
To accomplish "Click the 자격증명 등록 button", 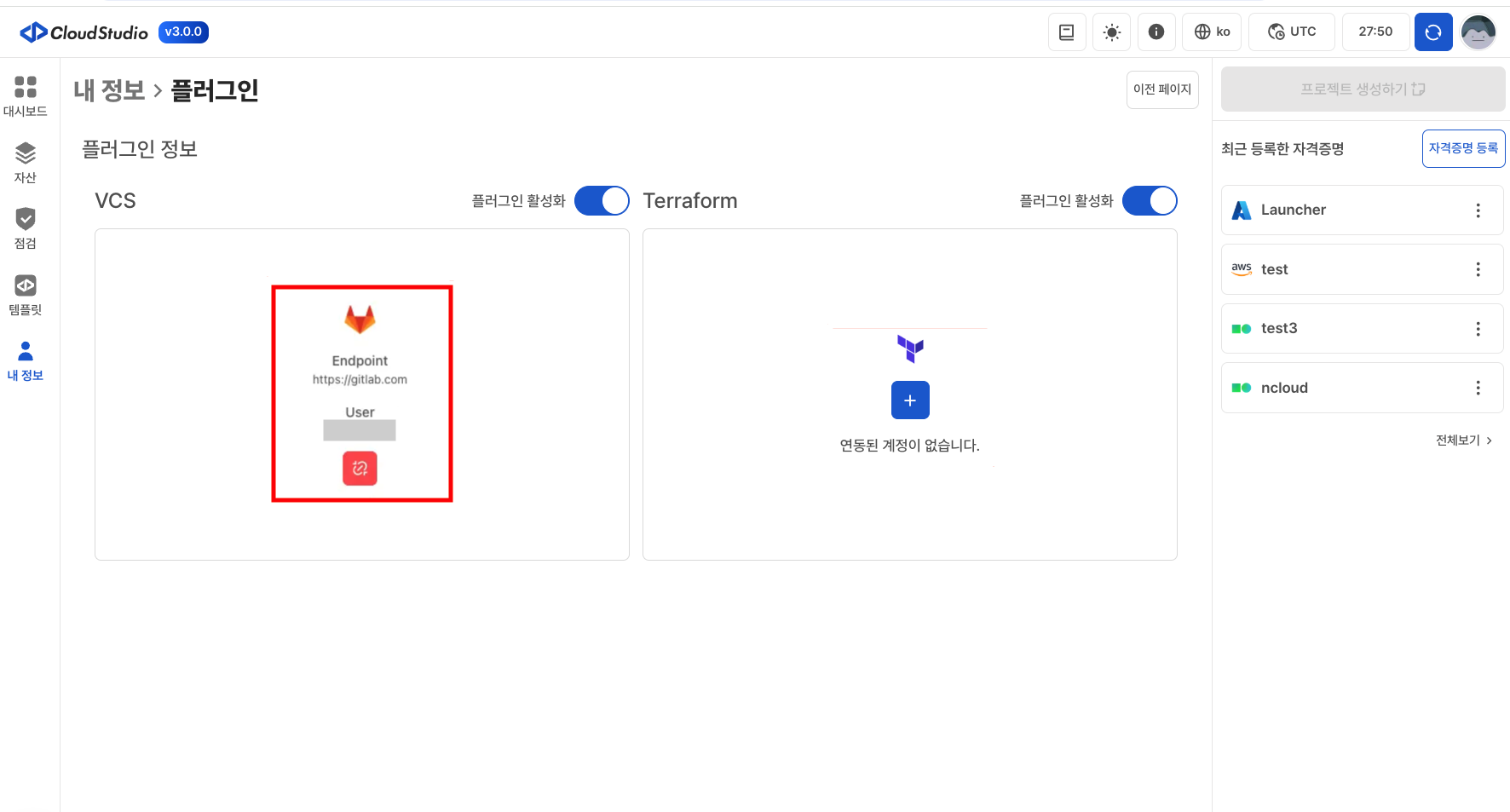I will (x=1462, y=148).
